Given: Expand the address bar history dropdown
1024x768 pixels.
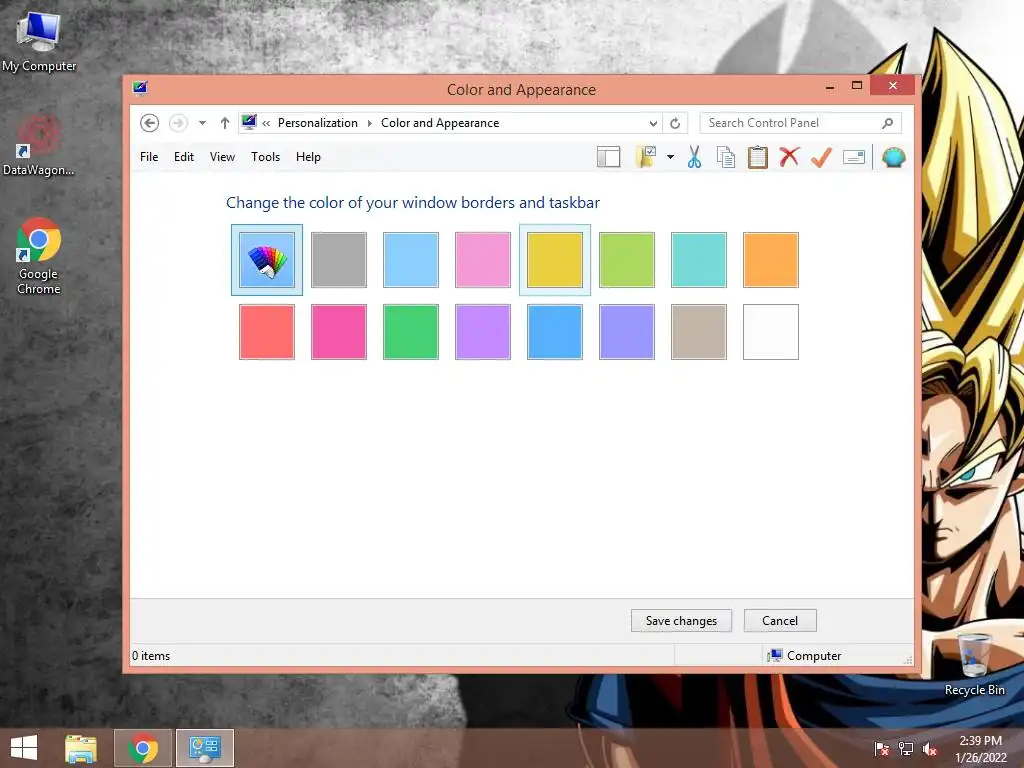Looking at the screenshot, I should click(x=653, y=123).
